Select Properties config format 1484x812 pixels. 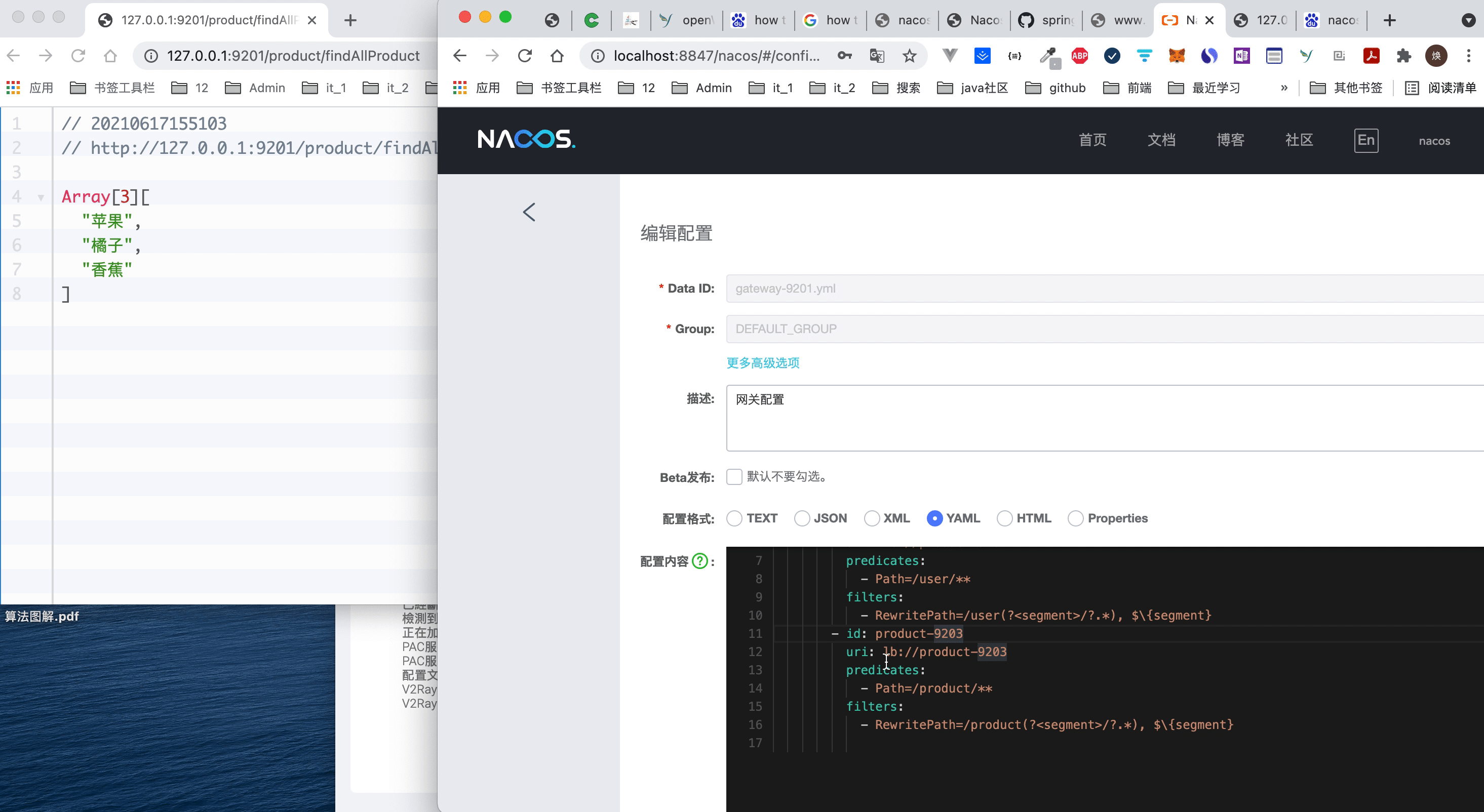click(x=1075, y=518)
